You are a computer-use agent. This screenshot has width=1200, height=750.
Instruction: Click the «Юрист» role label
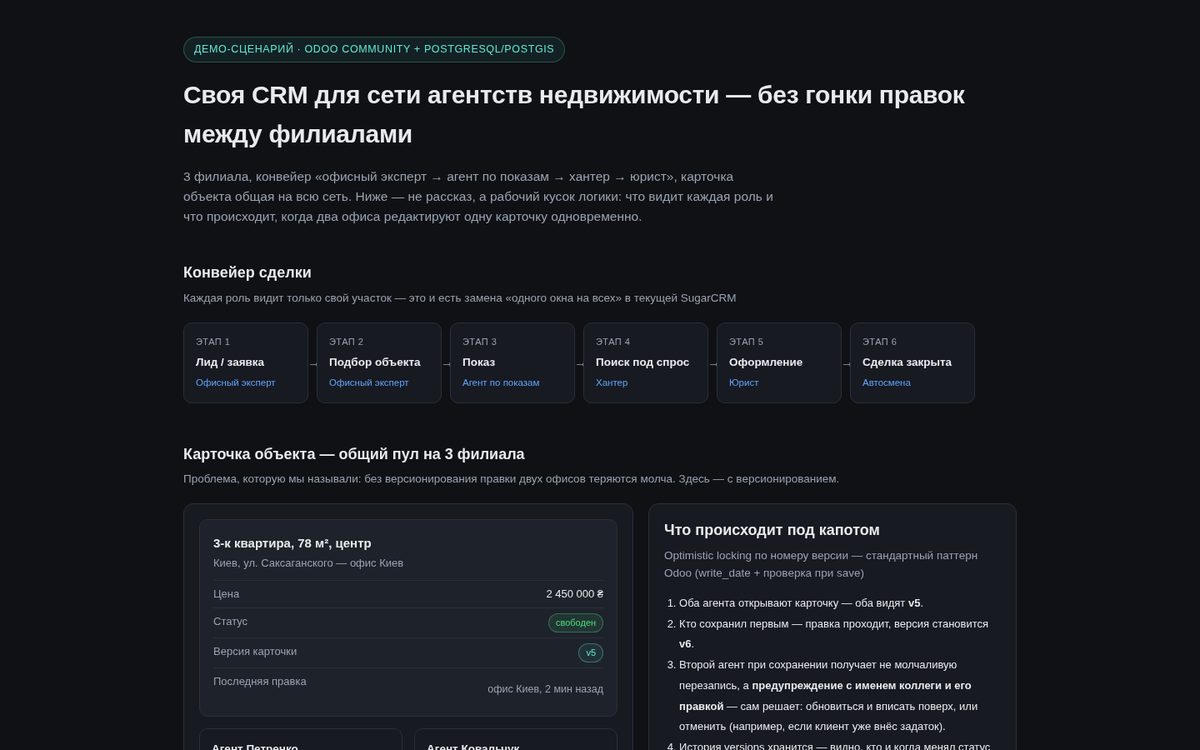point(744,383)
